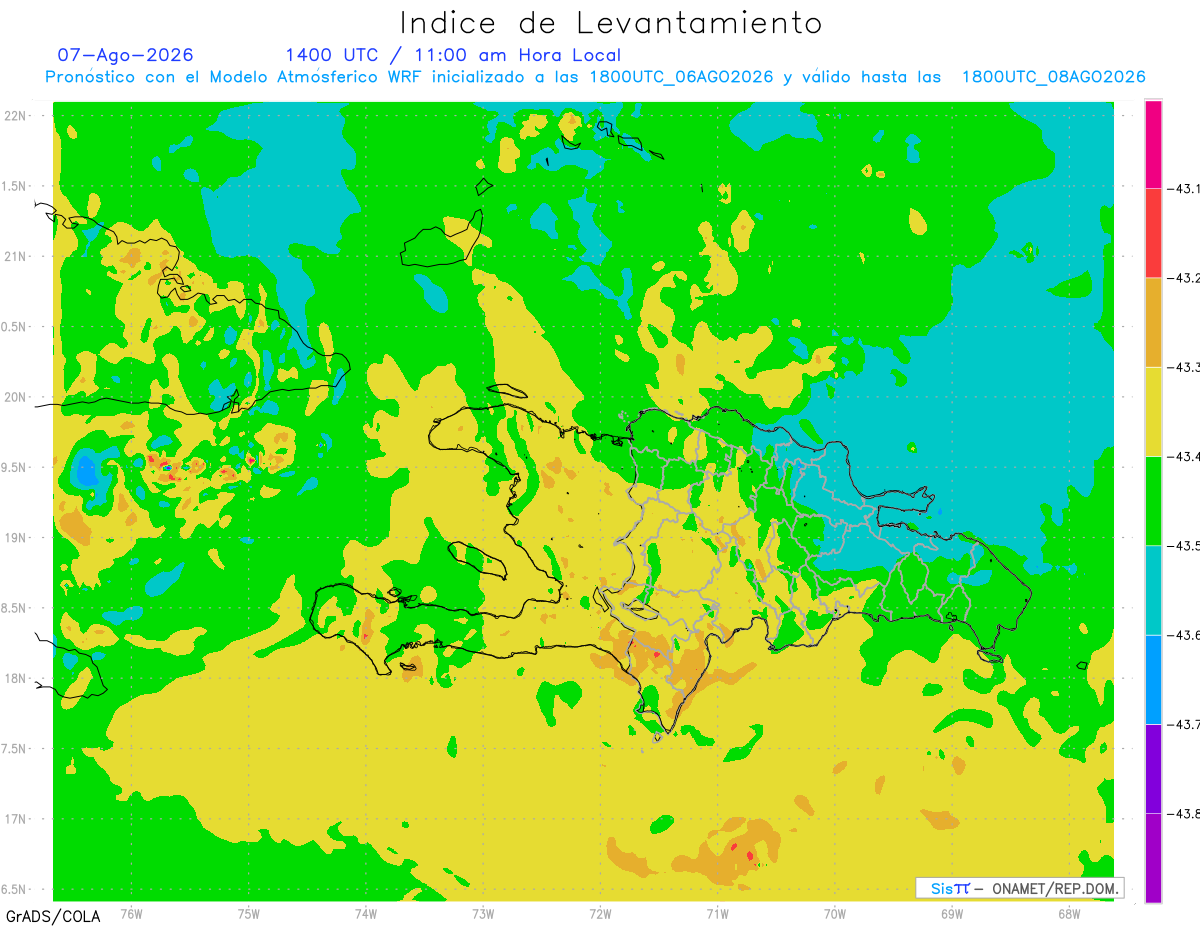Click the '21N' latitude label

tap(17, 256)
